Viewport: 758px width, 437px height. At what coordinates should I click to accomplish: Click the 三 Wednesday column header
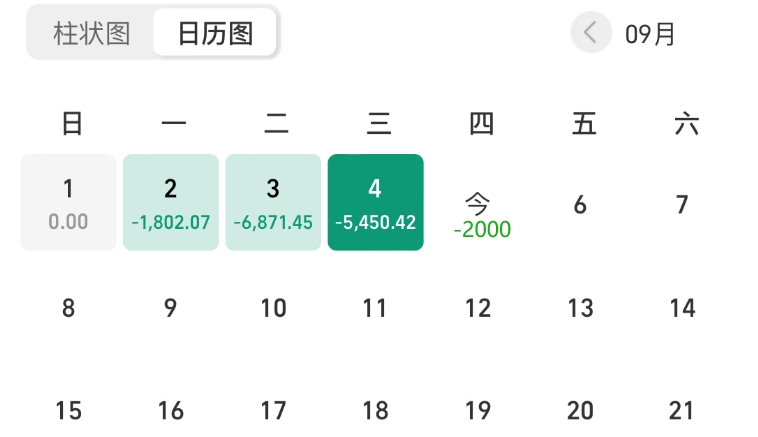coord(379,123)
